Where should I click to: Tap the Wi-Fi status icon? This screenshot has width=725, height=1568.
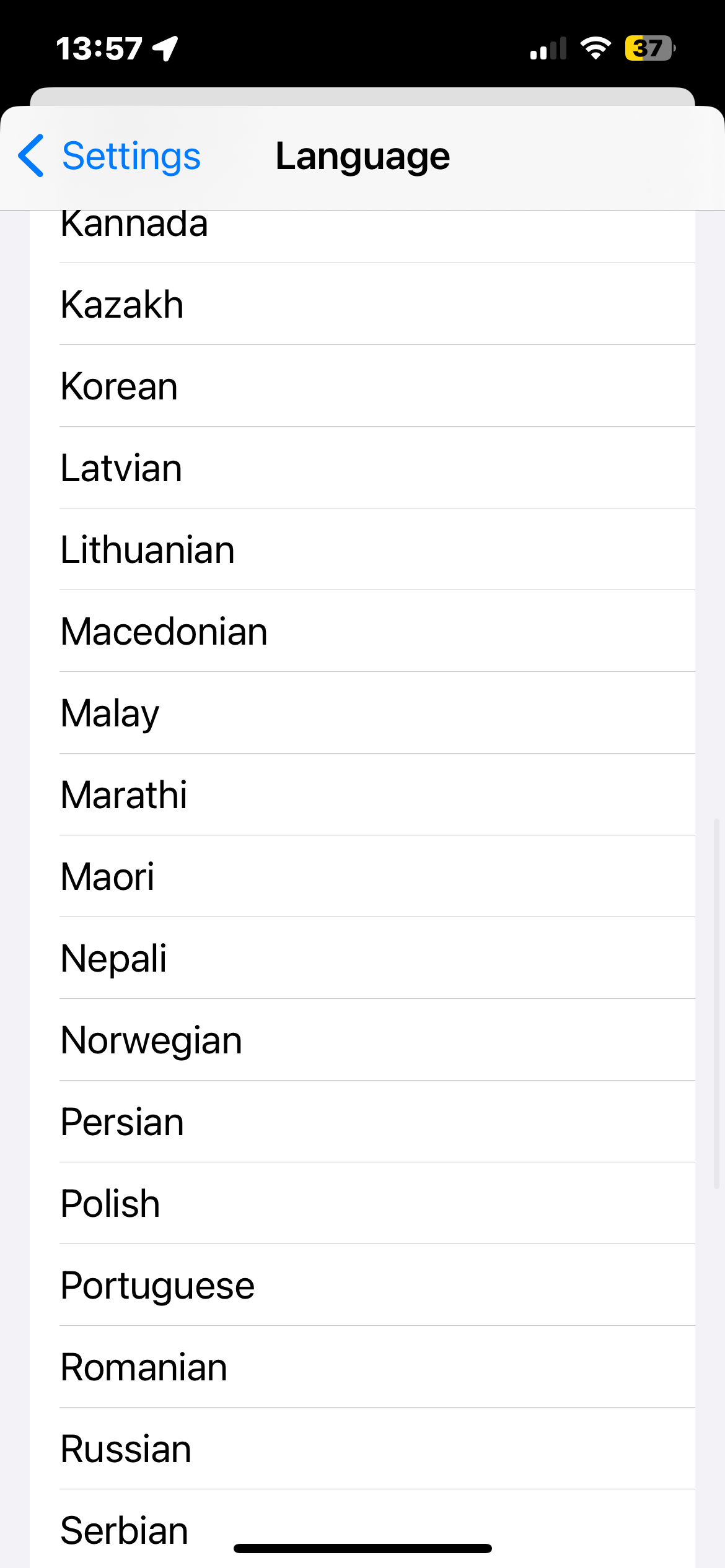595,48
